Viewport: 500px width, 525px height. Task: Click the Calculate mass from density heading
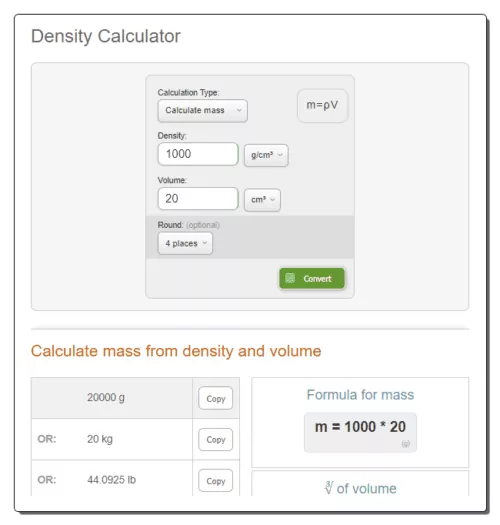[x=176, y=351]
